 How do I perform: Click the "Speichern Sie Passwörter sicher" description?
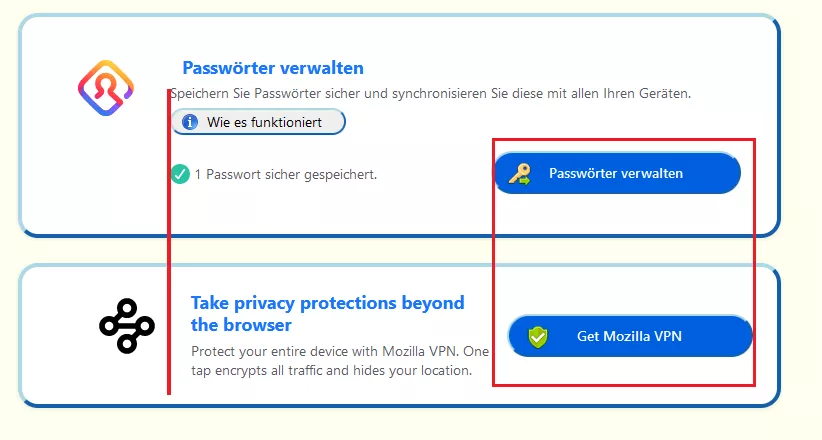[x=430, y=93]
